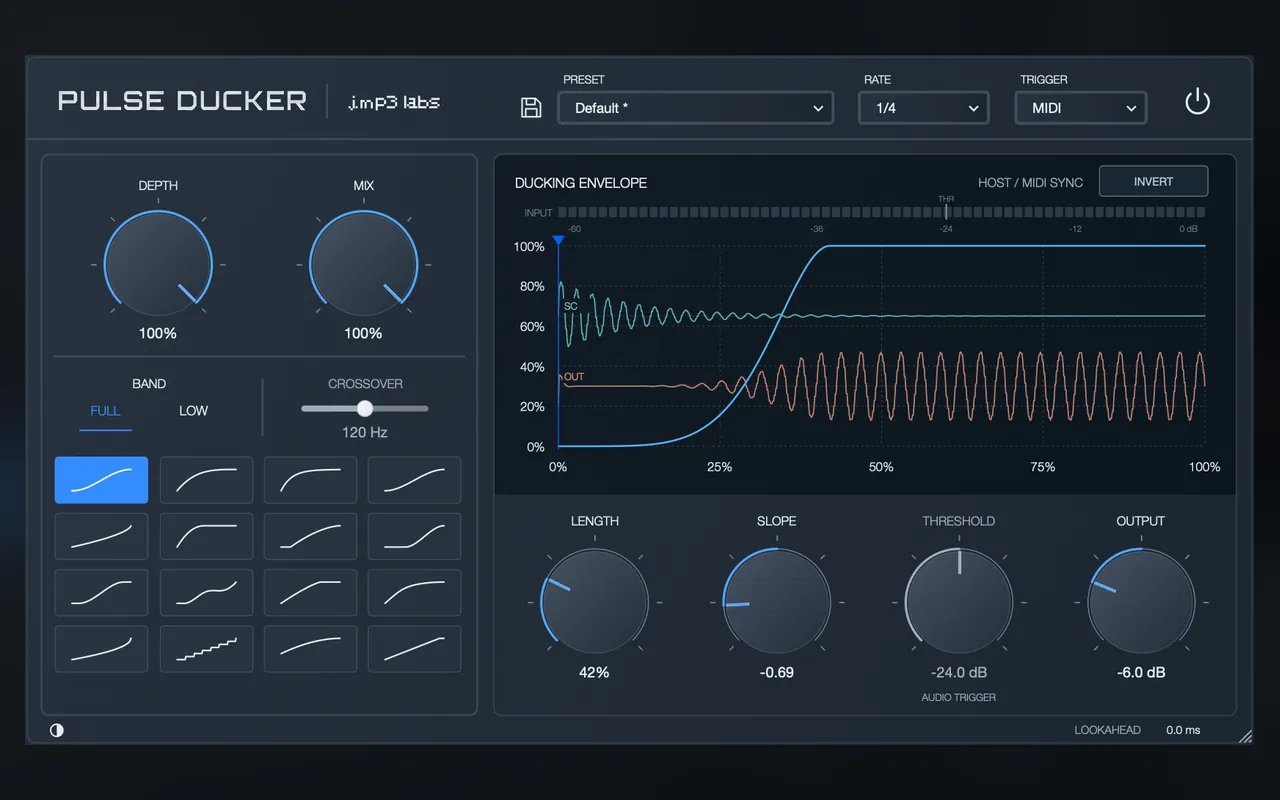This screenshot has width=1280, height=800.
Task: Open the Preset dropdown showing Default *
Action: (695, 108)
